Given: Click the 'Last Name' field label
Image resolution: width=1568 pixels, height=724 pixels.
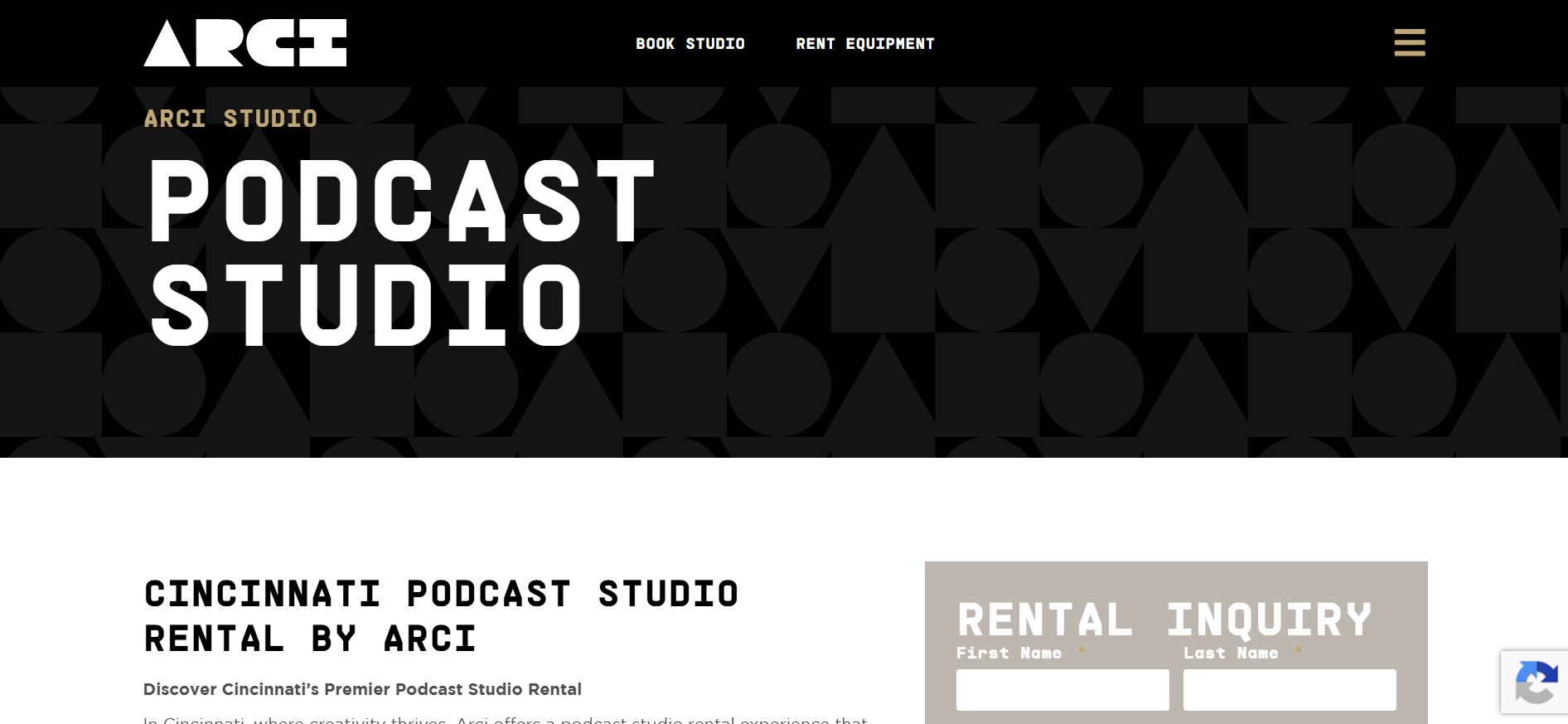Looking at the screenshot, I should [1231, 654].
